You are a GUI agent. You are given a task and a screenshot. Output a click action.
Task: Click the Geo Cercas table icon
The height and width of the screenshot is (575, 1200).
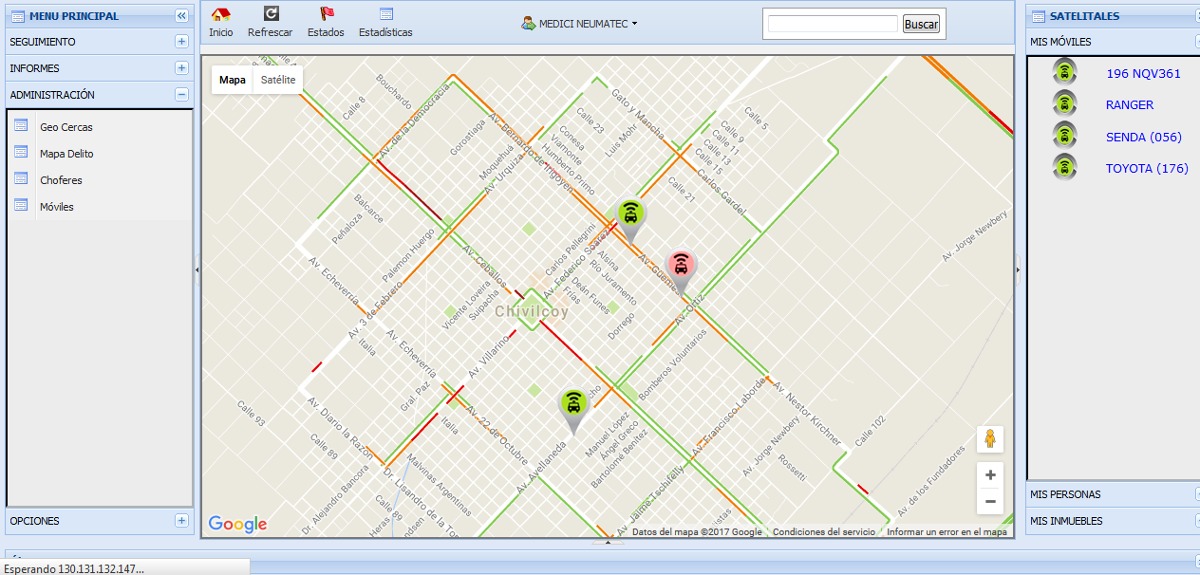(21, 126)
